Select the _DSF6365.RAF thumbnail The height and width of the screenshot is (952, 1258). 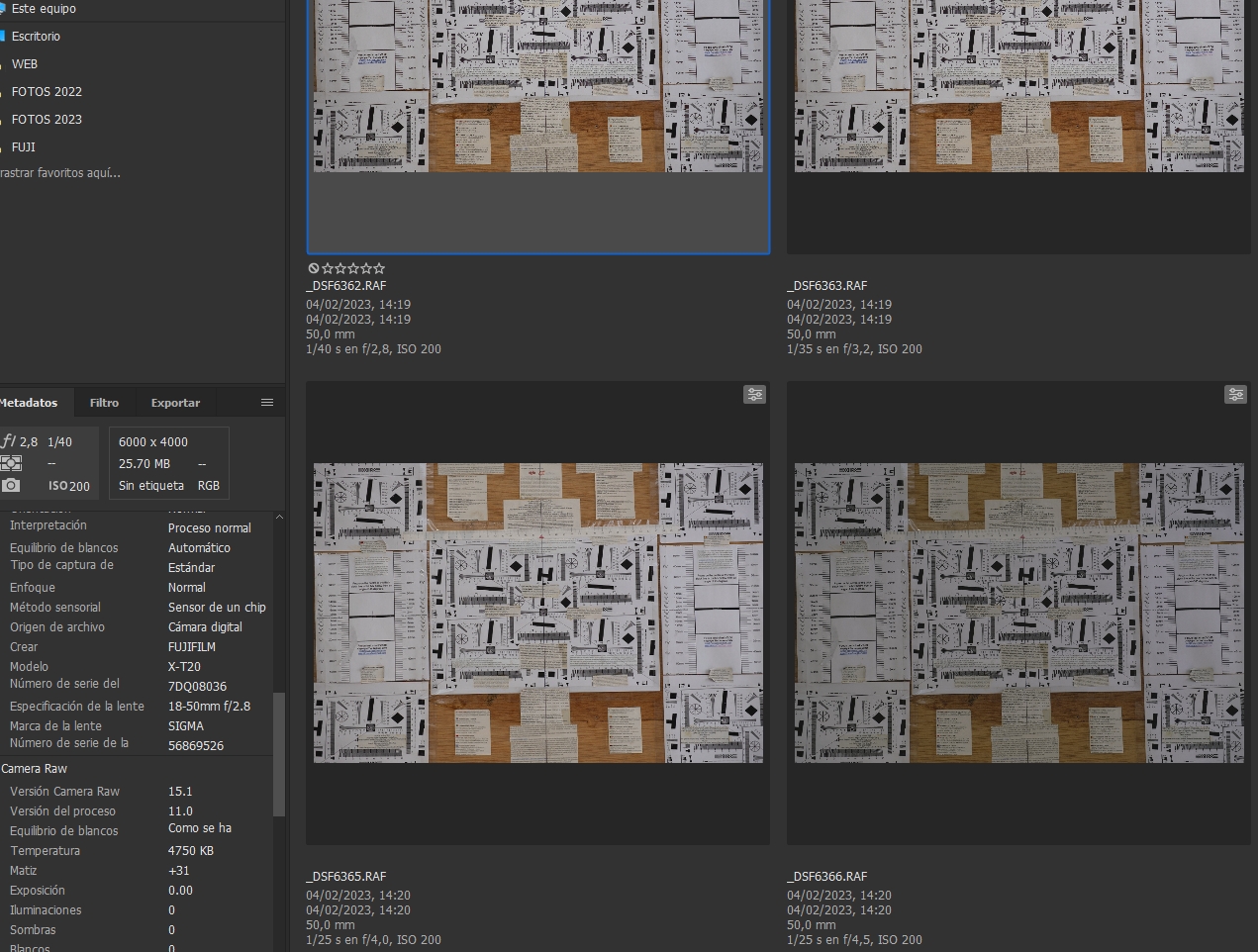pyautogui.click(x=538, y=613)
